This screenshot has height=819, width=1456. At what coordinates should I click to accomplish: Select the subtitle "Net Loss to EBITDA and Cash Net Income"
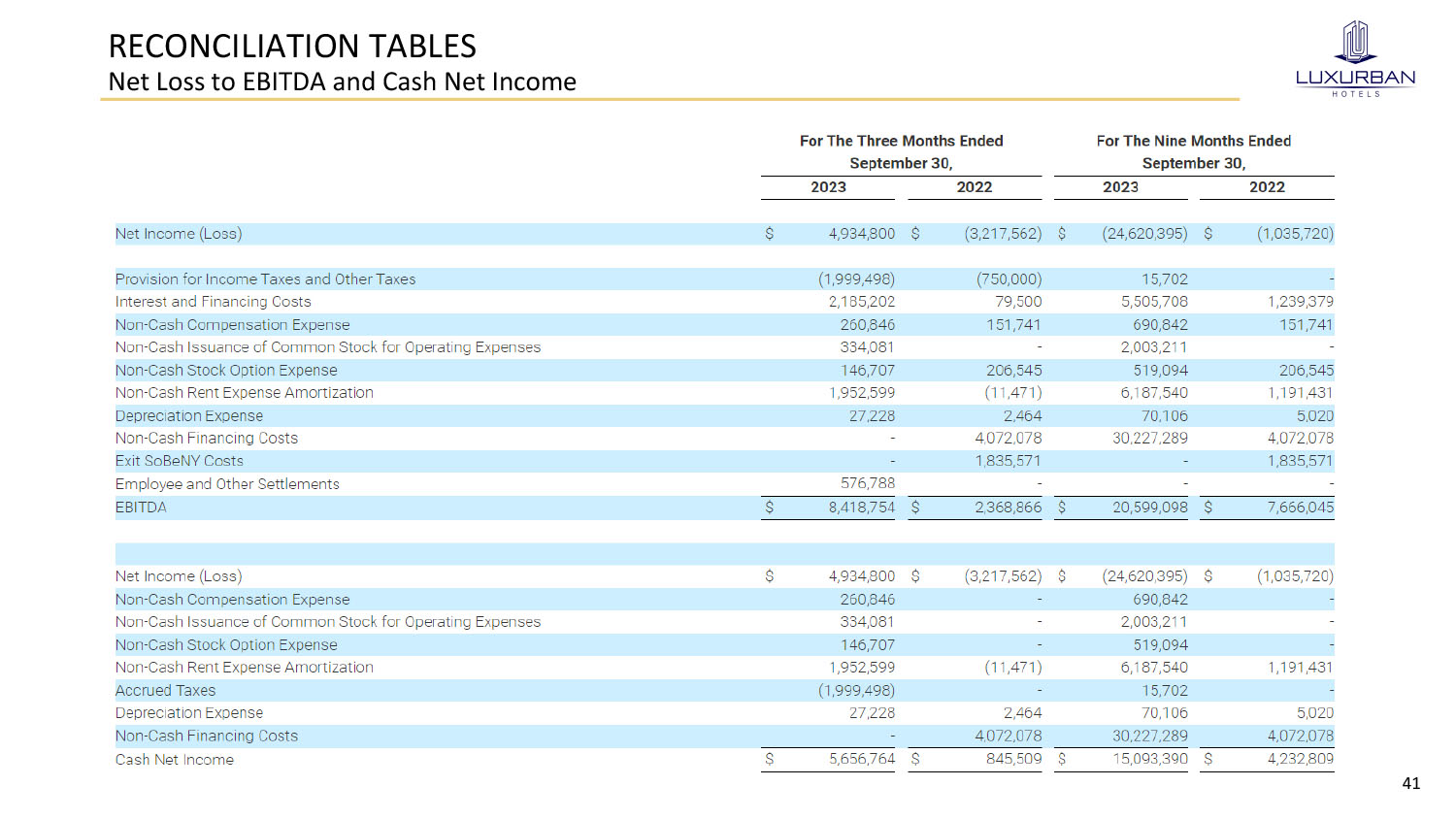(342, 82)
